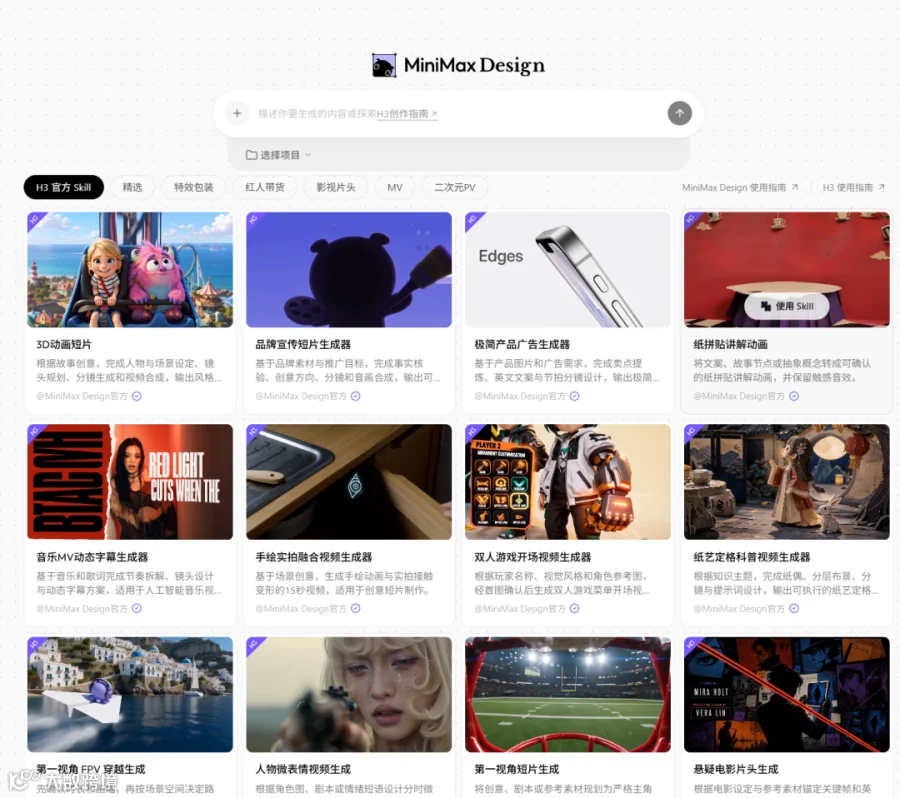
Task: Open the 双人游戏开场视频生成器 thumbnail
Action: (568, 482)
